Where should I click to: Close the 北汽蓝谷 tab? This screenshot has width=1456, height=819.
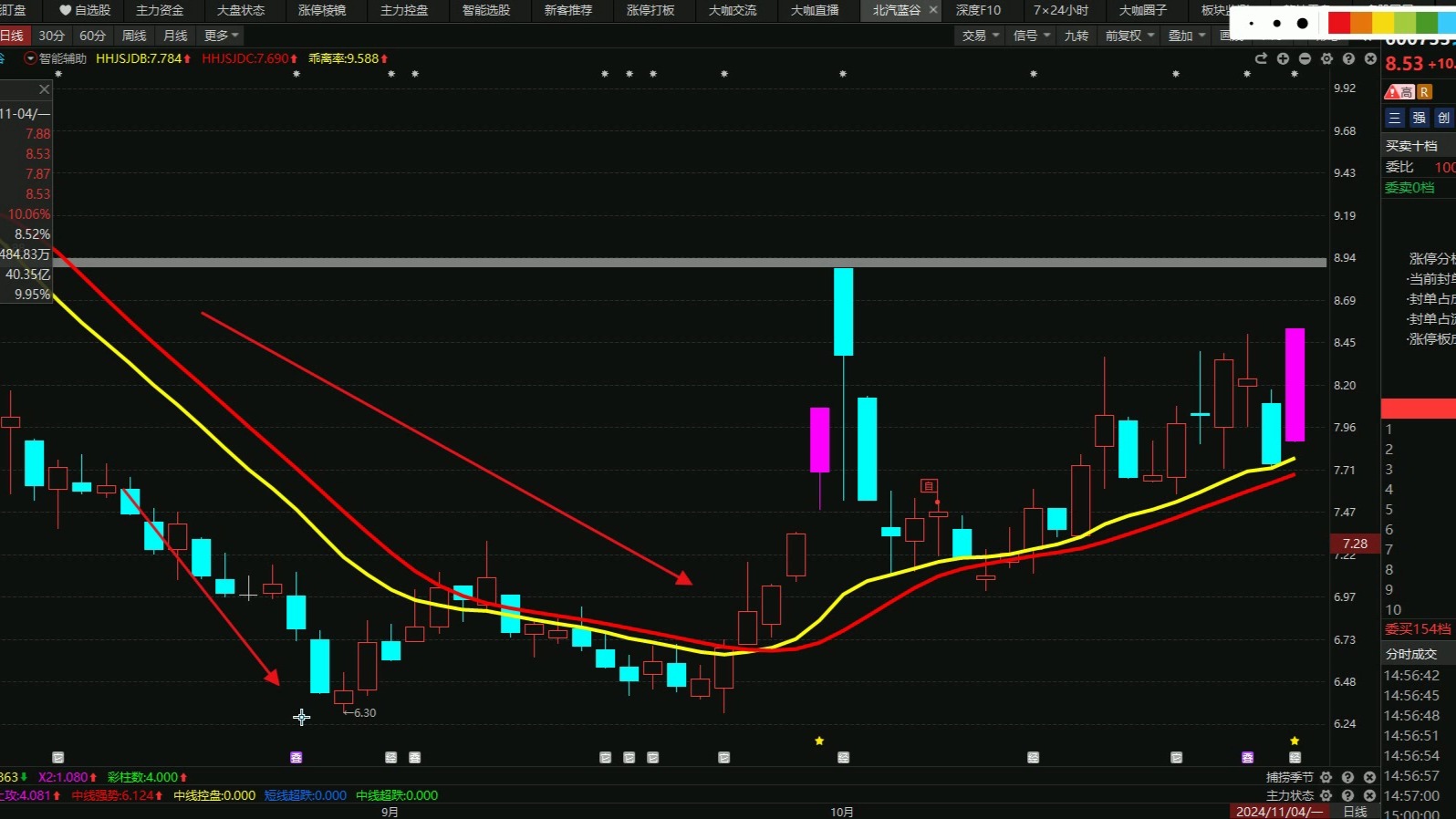click(933, 10)
